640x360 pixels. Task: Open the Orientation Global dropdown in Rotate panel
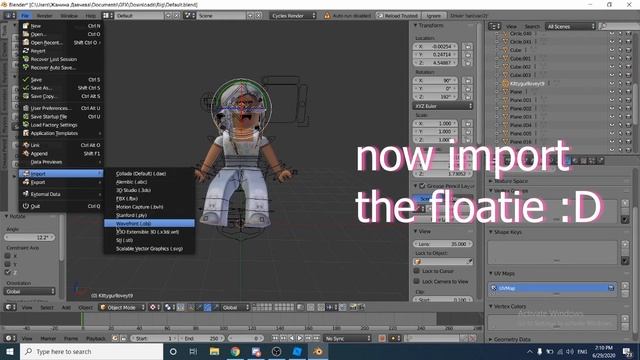pos(29,291)
